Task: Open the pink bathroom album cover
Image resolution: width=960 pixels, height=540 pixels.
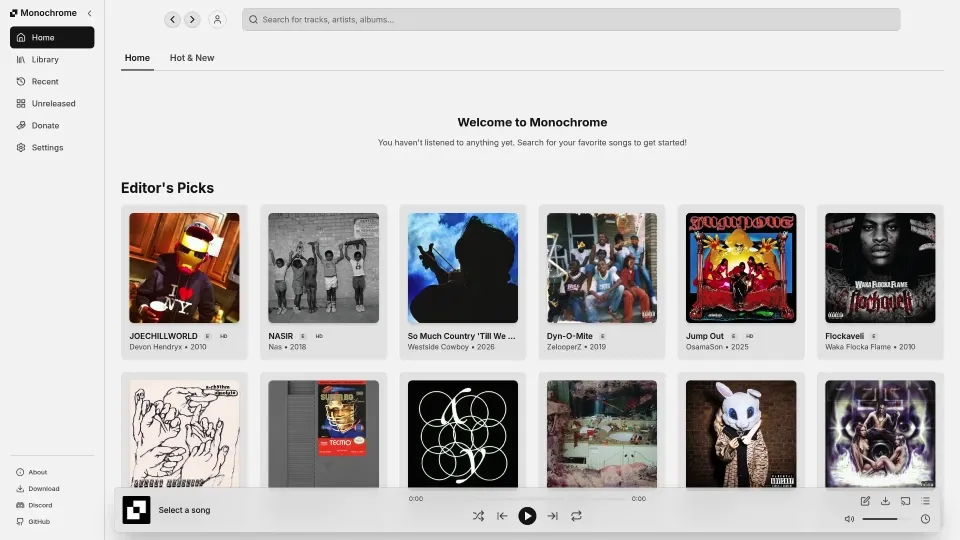Action: pyautogui.click(x=602, y=433)
